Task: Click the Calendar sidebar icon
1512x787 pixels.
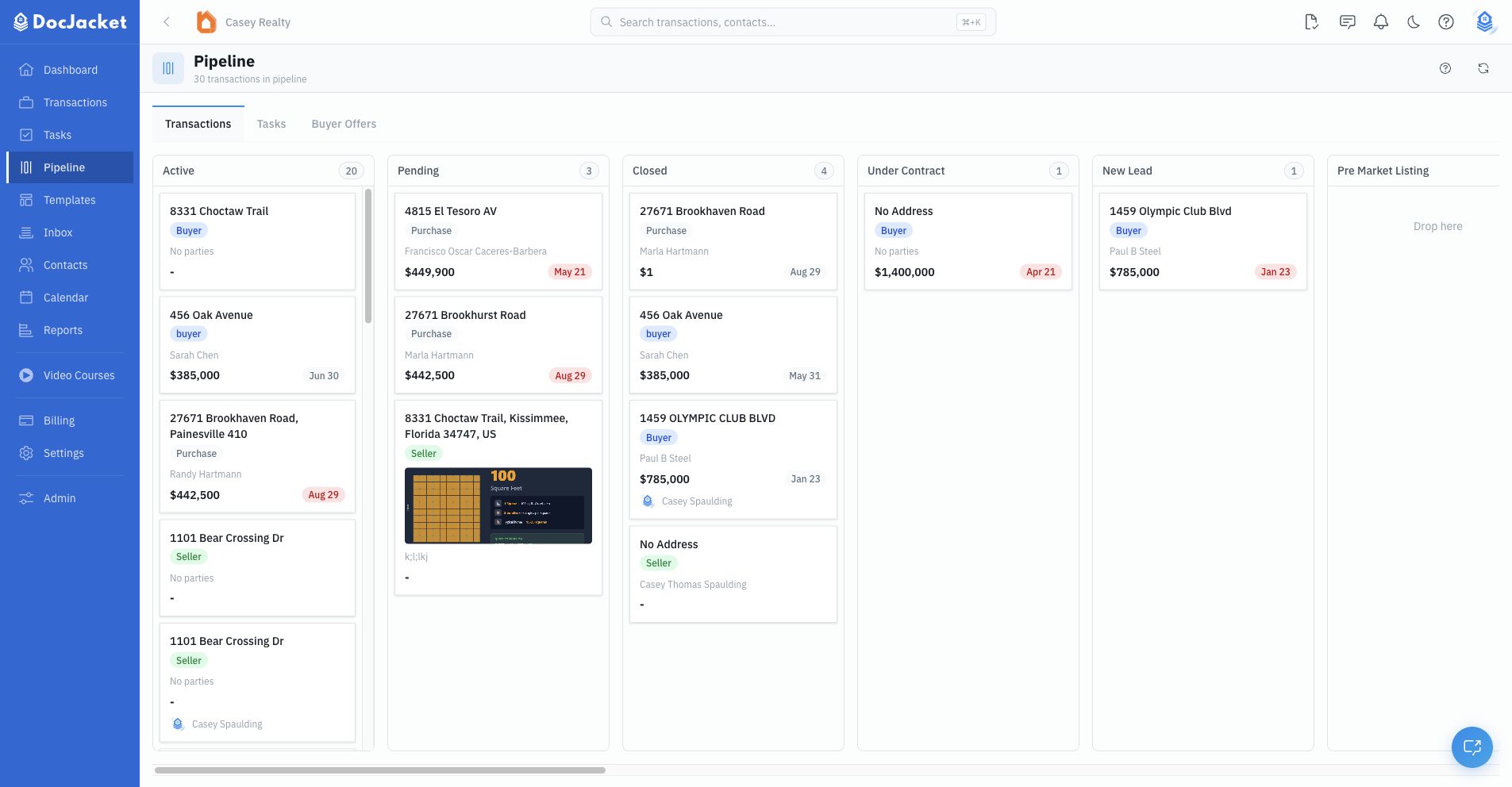Action: (x=26, y=298)
